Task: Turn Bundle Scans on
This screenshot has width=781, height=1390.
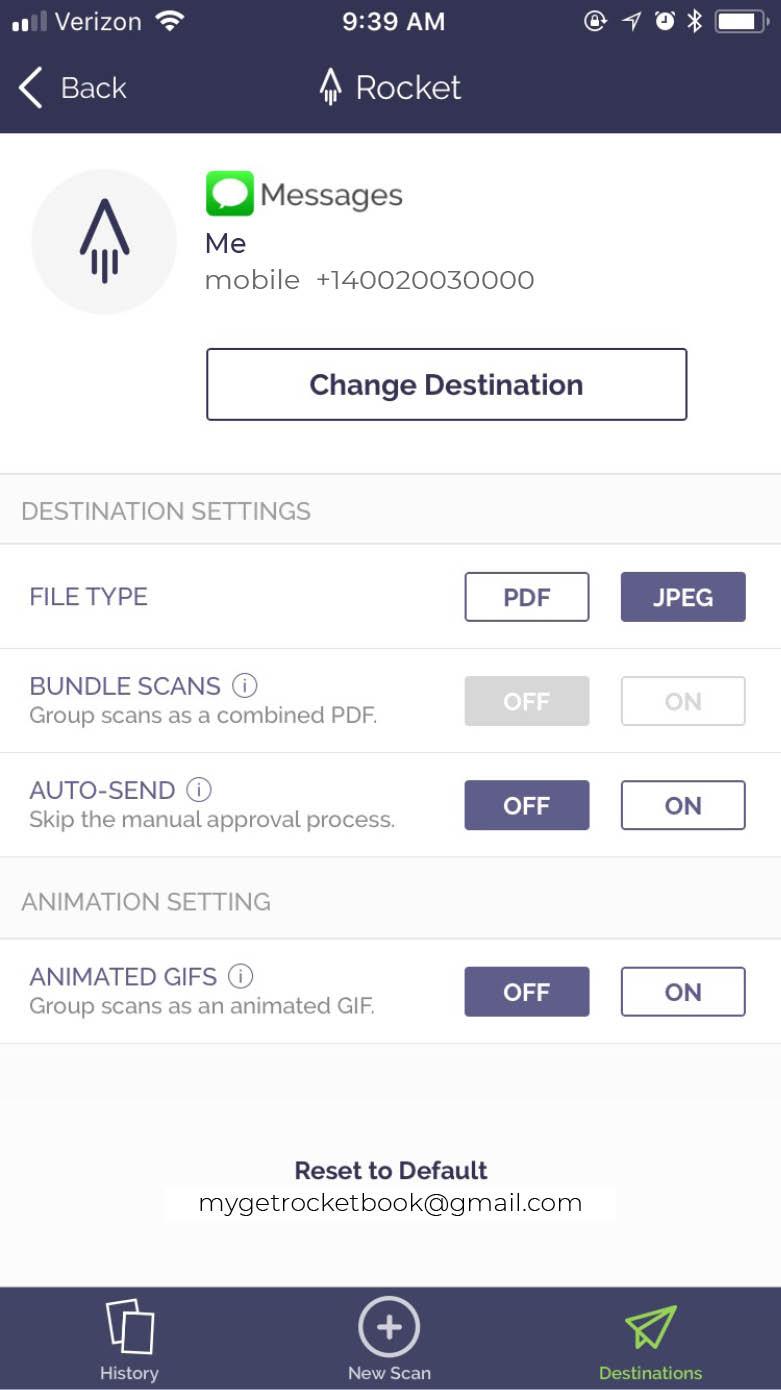Action: pos(683,701)
